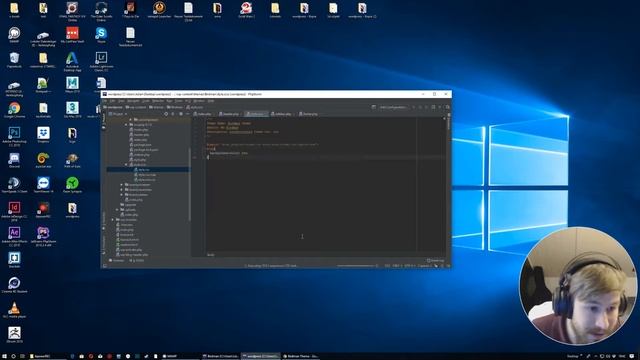The image size is (640, 360).
Task: Open the Edit menu in PhpStorm
Action: tap(112, 101)
